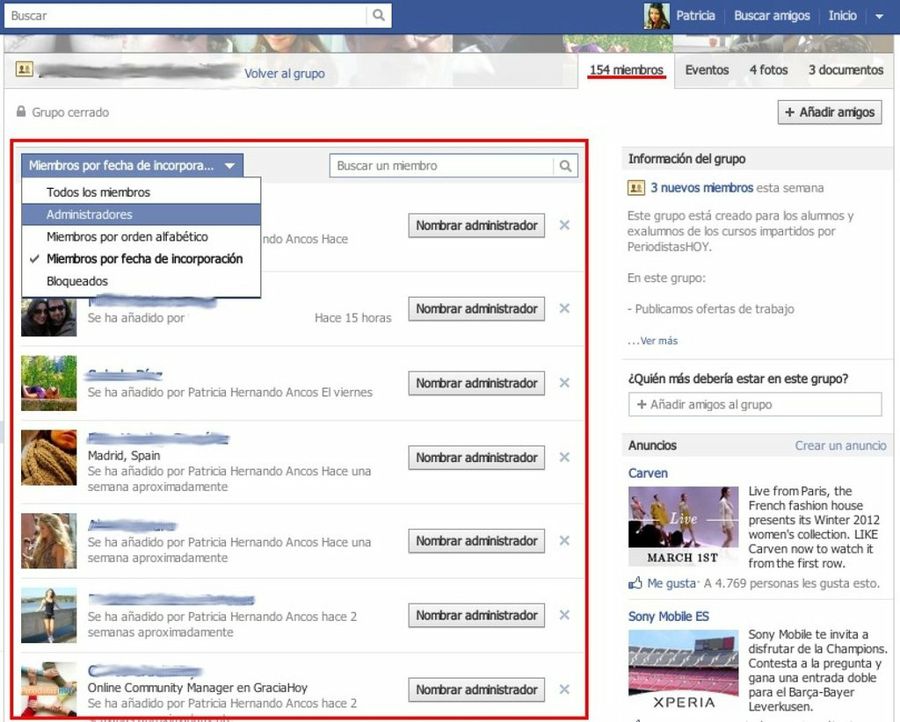Open the account dropdown arrow at top right
Image resolution: width=900 pixels, height=722 pixels.
879,15
